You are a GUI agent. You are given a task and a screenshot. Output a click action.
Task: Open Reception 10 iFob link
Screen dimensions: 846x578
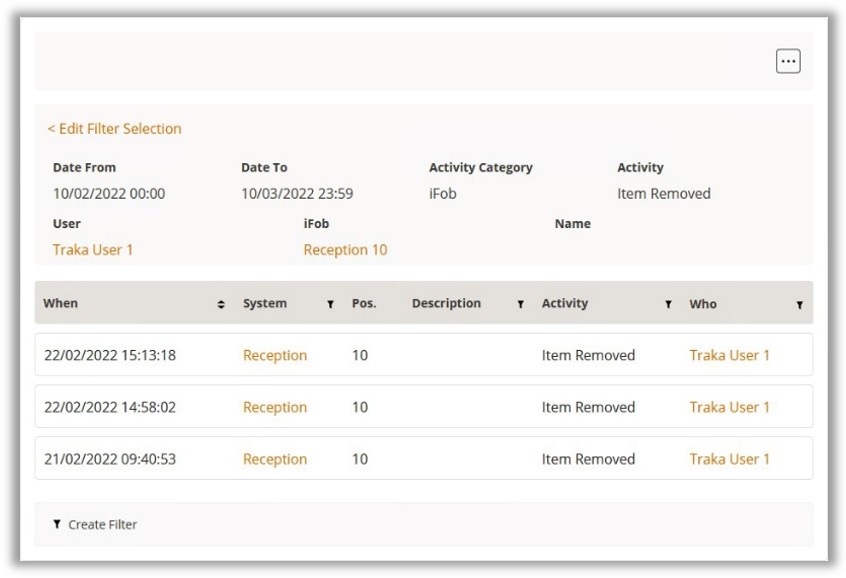coord(345,250)
